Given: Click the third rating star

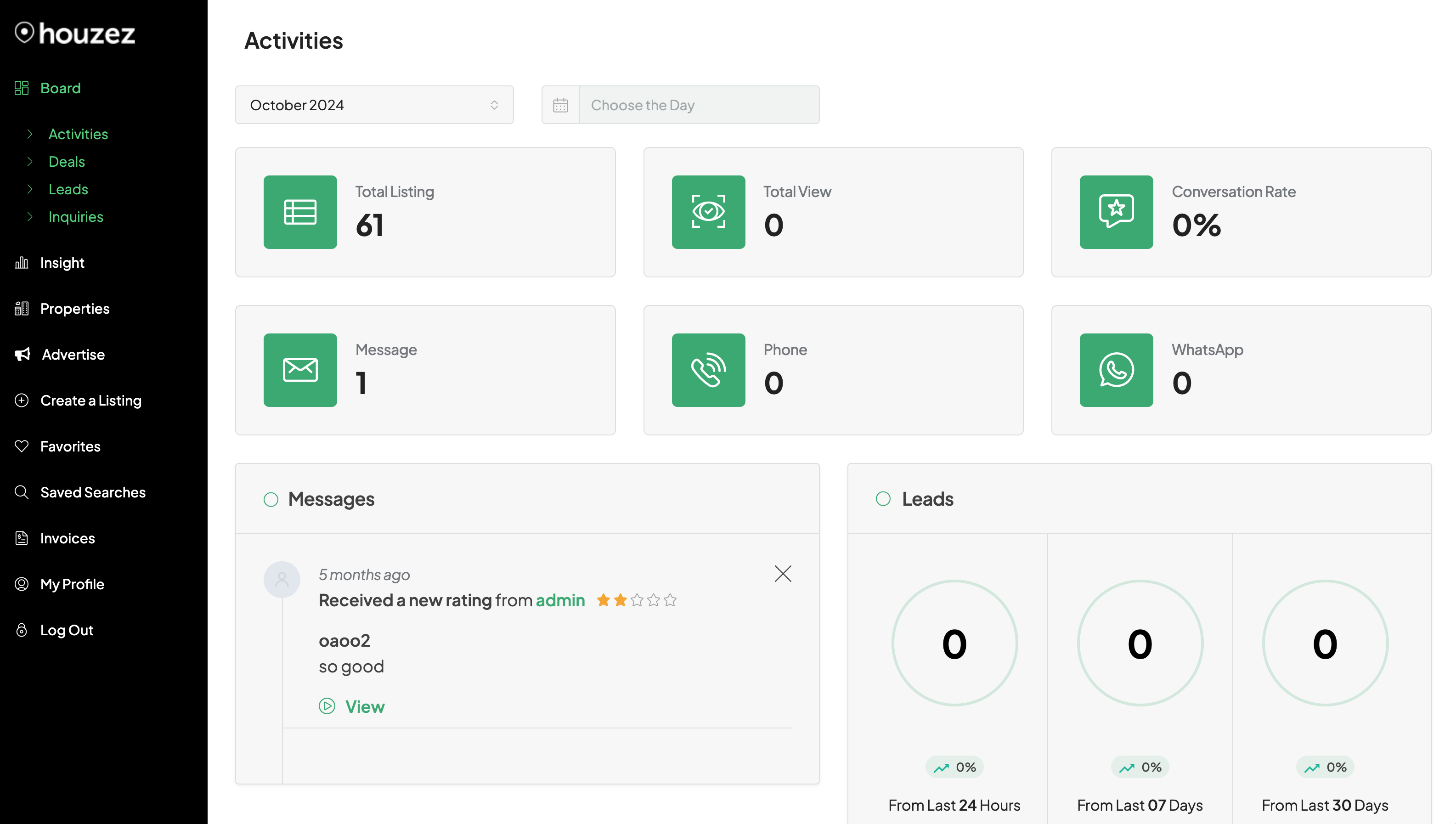Looking at the screenshot, I should pos(637,600).
